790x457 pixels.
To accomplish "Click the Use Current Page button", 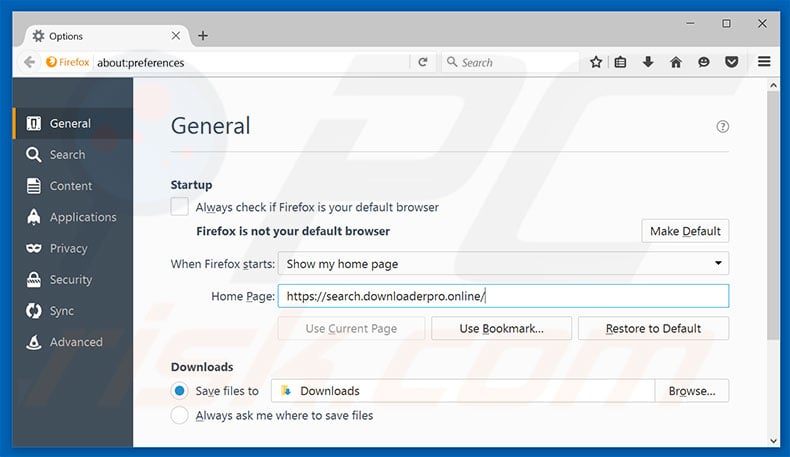I will pos(351,329).
